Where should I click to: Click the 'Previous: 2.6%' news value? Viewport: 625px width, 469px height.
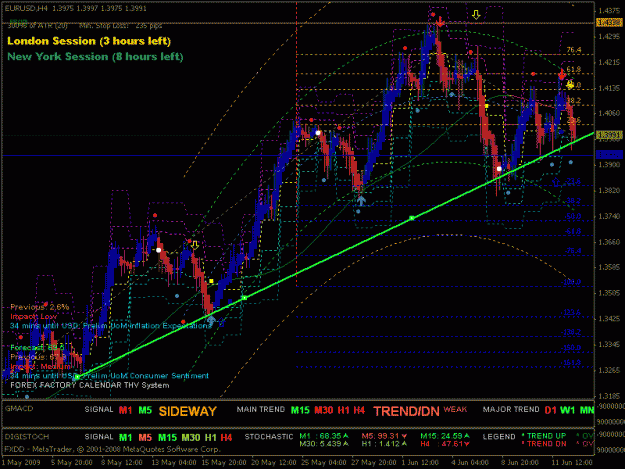tap(39, 307)
